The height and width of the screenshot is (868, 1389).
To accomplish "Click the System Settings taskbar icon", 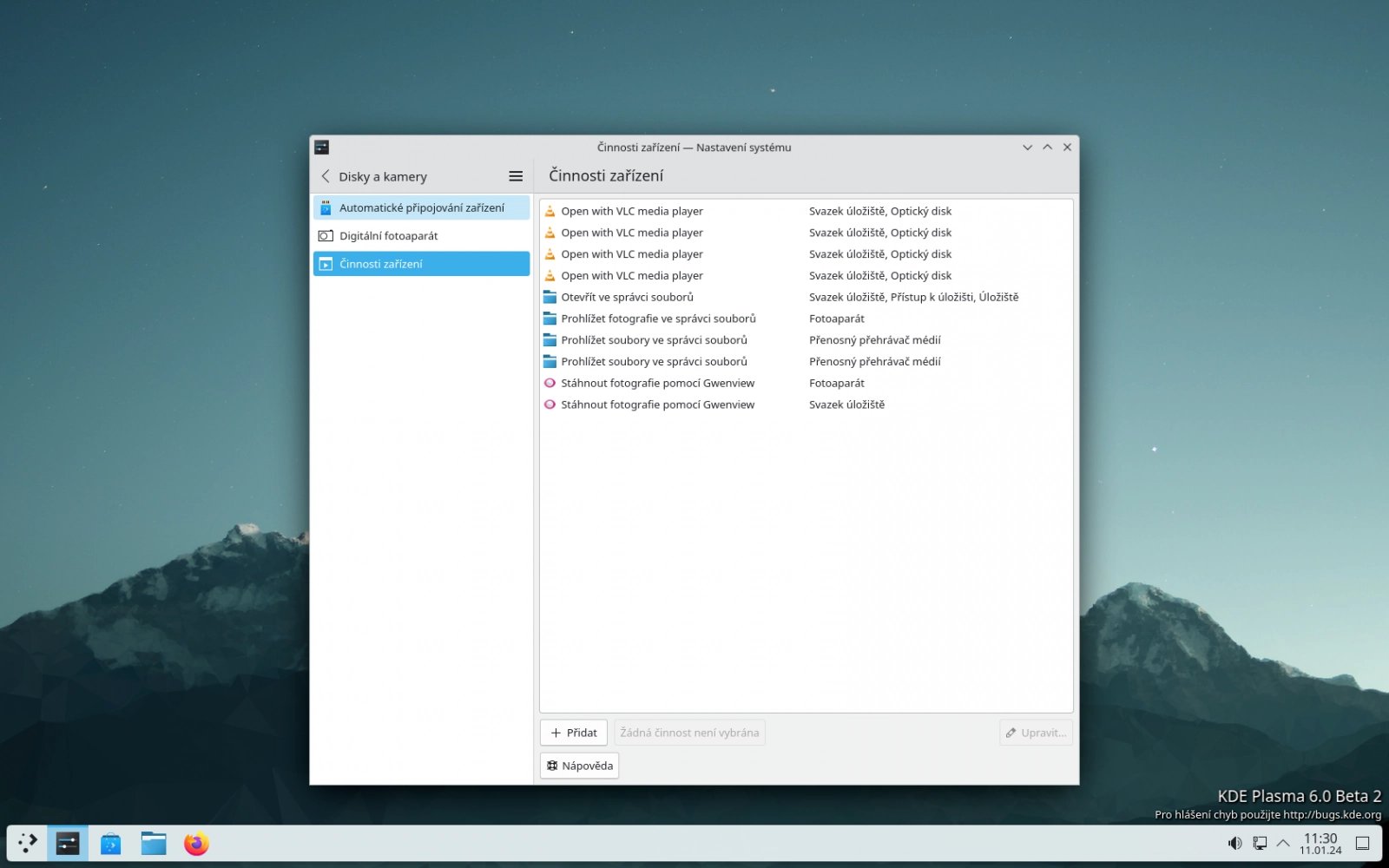I will coord(68,843).
